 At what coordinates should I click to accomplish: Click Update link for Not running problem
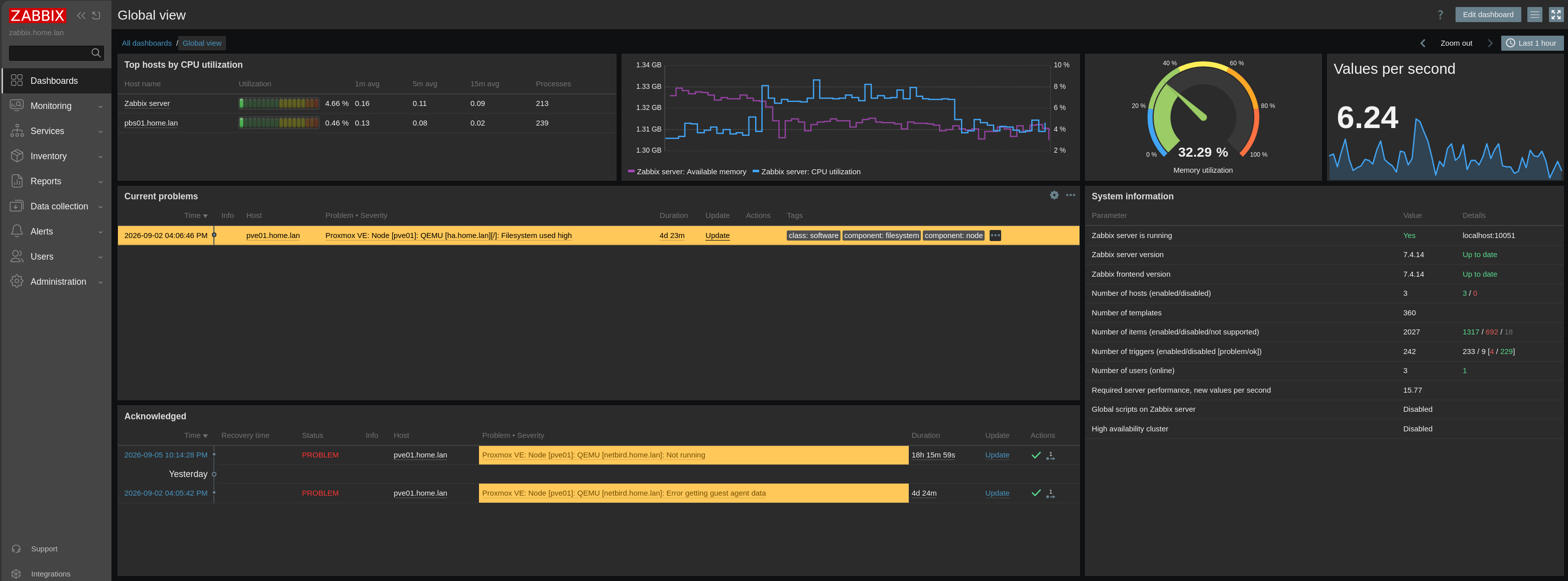(997, 455)
